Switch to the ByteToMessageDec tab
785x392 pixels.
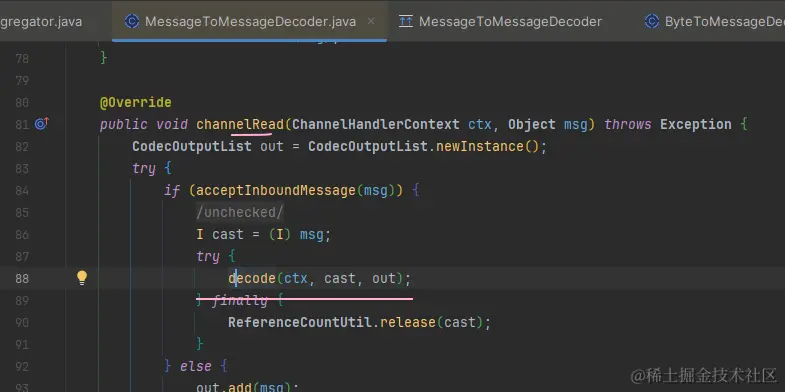724,22
